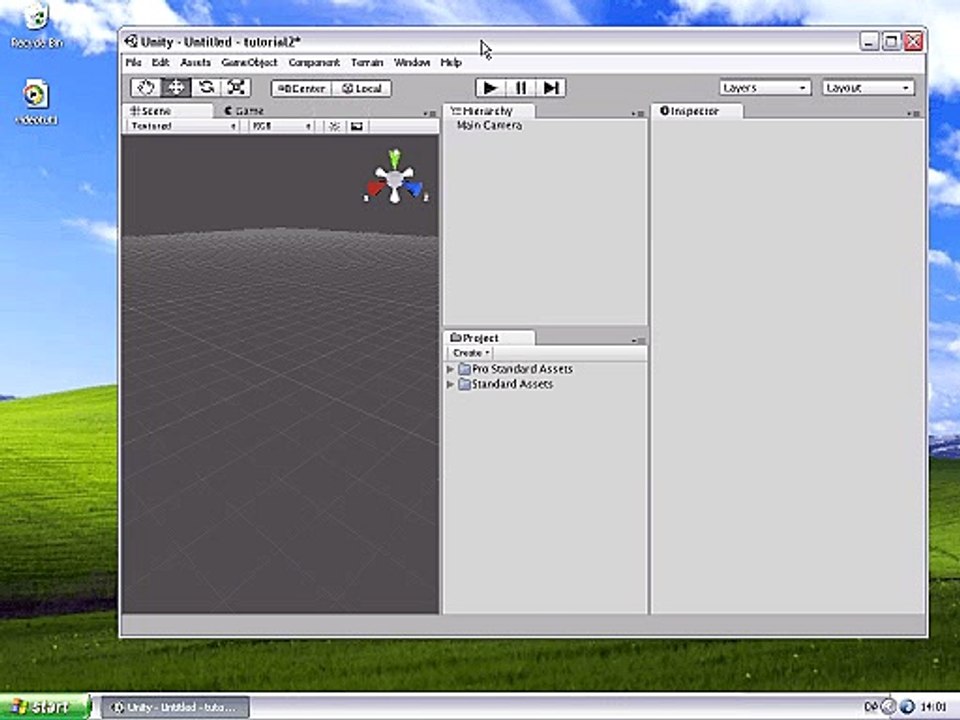Open the Inspector panel options menu
Screen dimensions: 960x720
(x=913, y=113)
